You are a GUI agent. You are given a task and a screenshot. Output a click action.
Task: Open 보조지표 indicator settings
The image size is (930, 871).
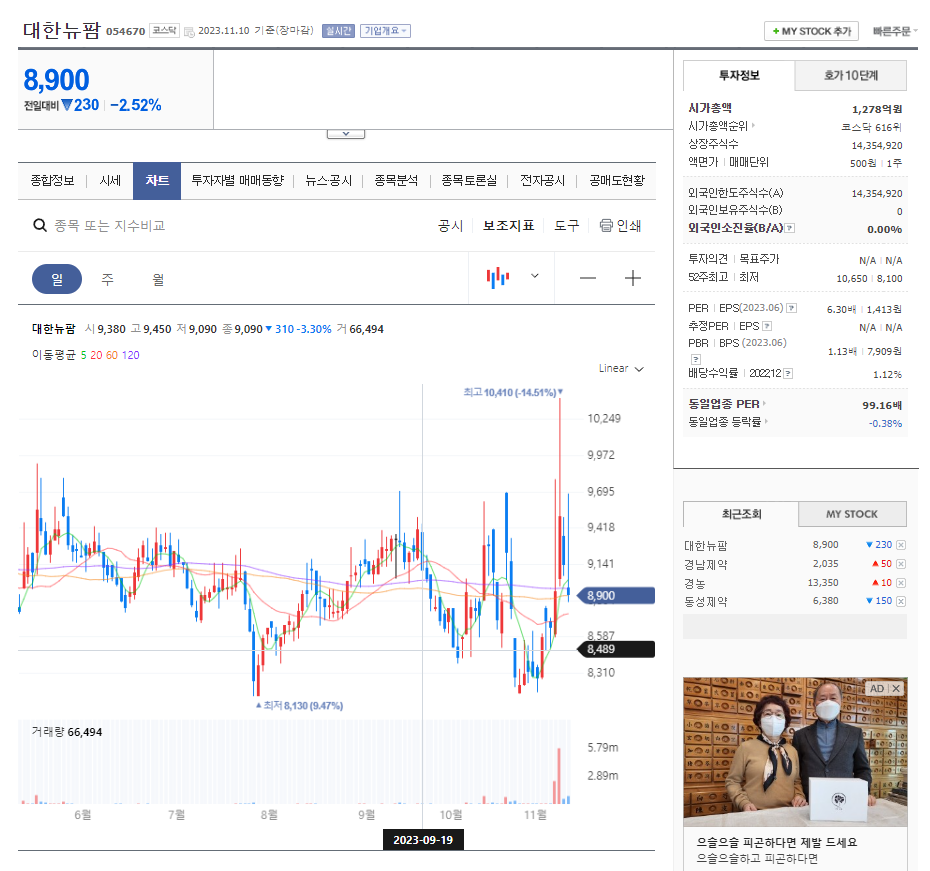(508, 225)
